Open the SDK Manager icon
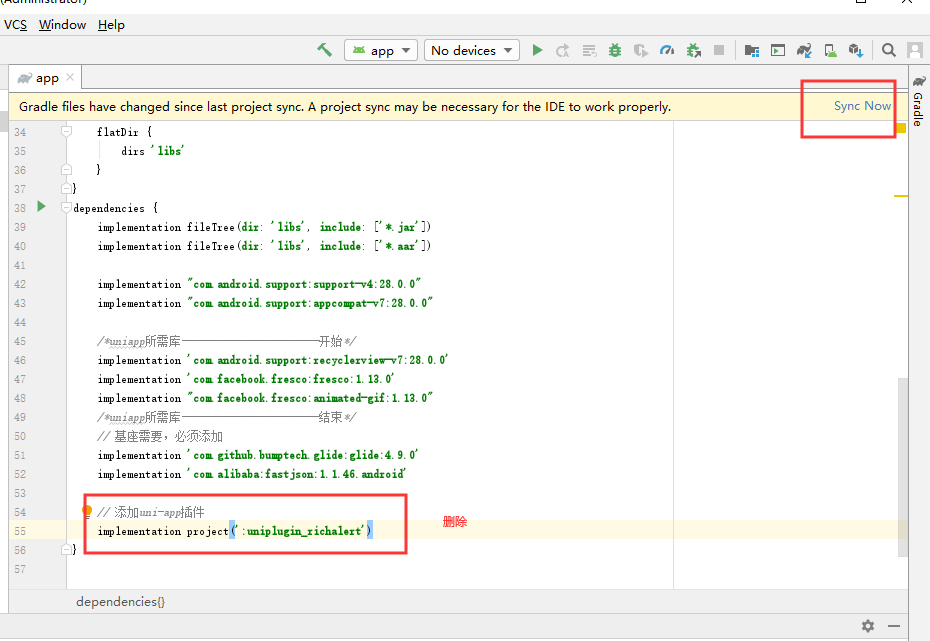 pyautogui.click(x=856, y=50)
